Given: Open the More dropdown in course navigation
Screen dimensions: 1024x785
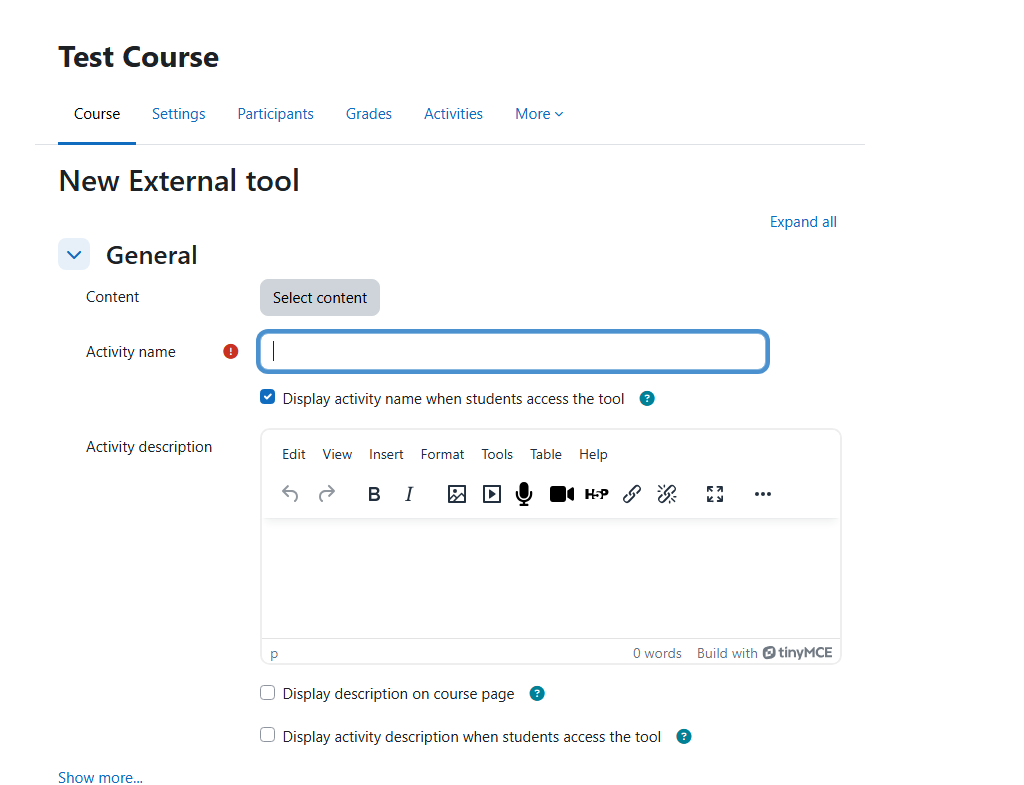Looking at the screenshot, I should (x=539, y=114).
